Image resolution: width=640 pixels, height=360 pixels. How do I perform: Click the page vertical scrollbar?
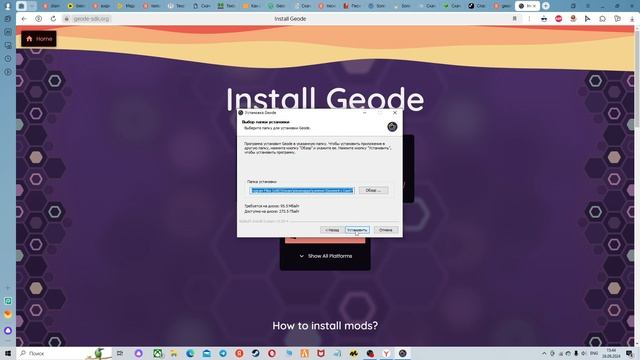(637, 78)
